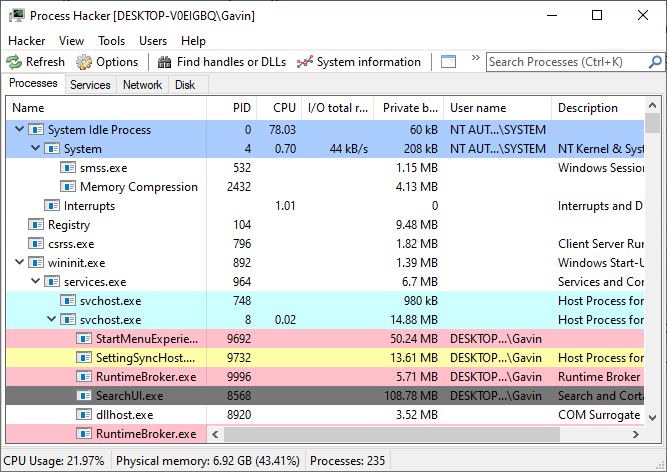The image size is (667, 472).
Task: Click the StartMenuExperience process icon
Action: point(84,338)
